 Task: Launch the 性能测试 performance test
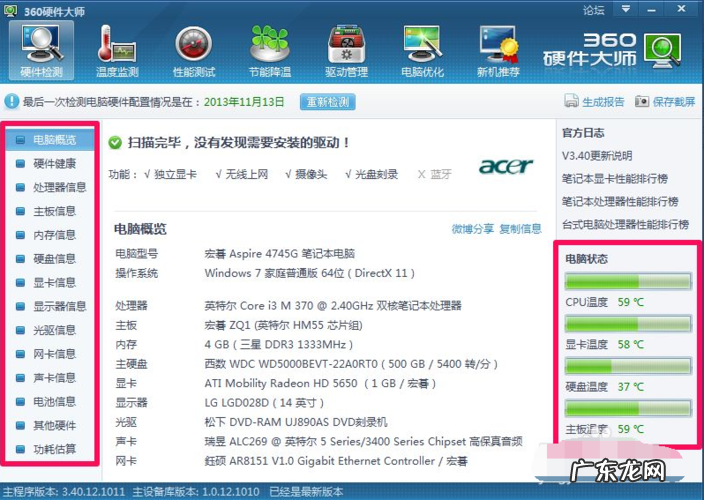(x=194, y=51)
